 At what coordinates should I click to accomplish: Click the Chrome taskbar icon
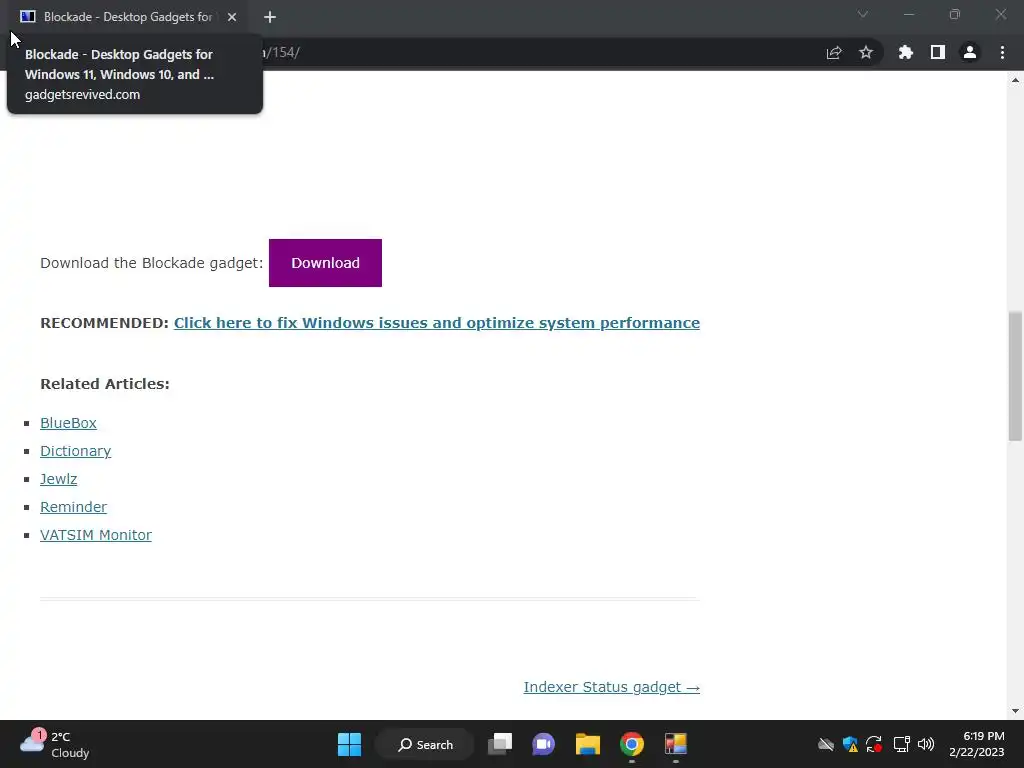pyautogui.click(x=632, y=744)
